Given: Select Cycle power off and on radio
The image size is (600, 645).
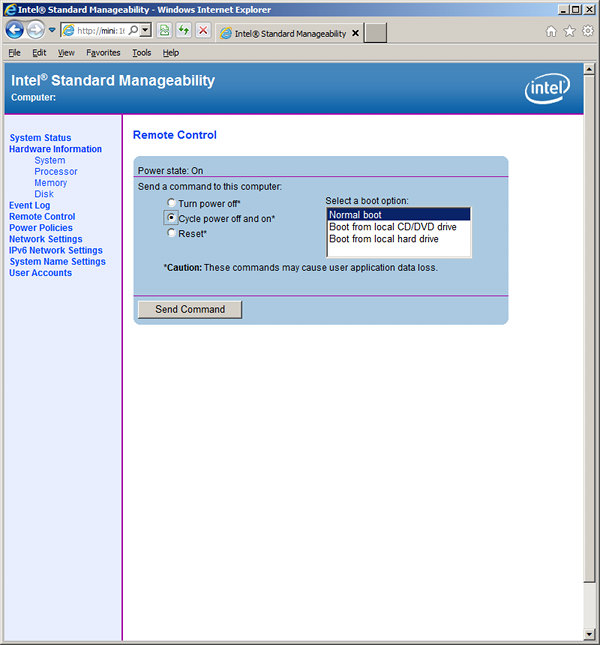Looking at the screenshot, I should point(171,218).
